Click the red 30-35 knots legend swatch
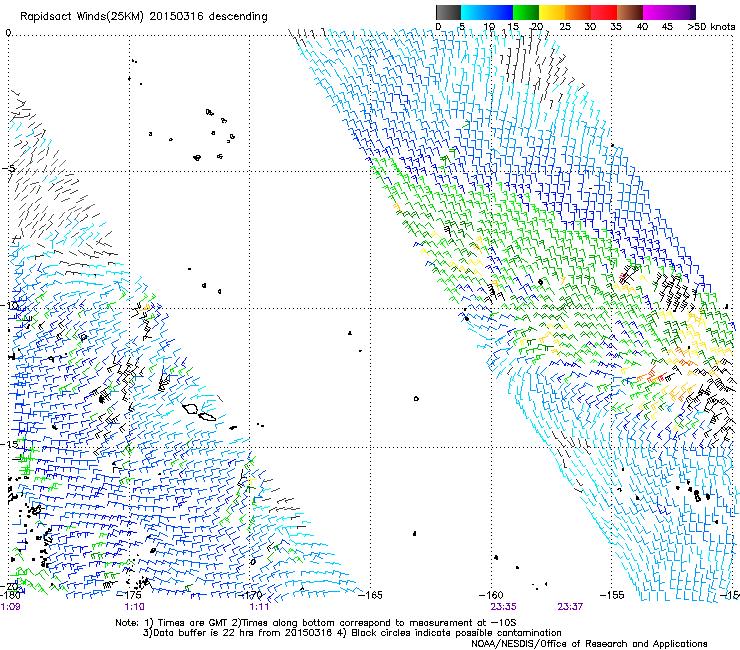The height and width of the screenshot is (650, 740). coord(604,12)
